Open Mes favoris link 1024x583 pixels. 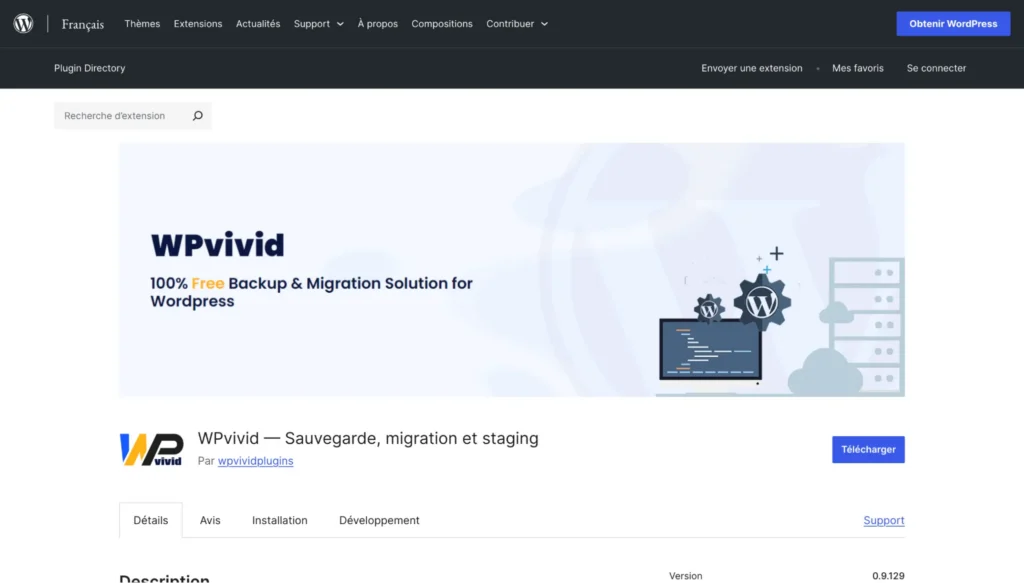(x=857, y=68)
